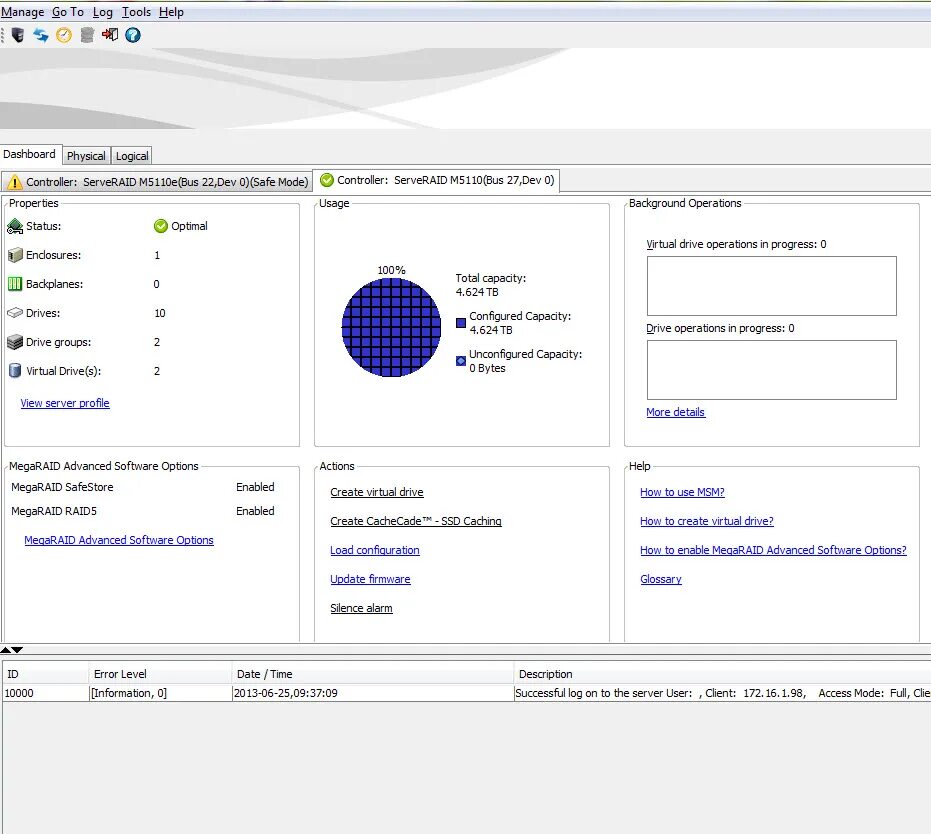Click the Total capacity 4.624 TB text
The image size is (931, 834).
coord(490,285)
